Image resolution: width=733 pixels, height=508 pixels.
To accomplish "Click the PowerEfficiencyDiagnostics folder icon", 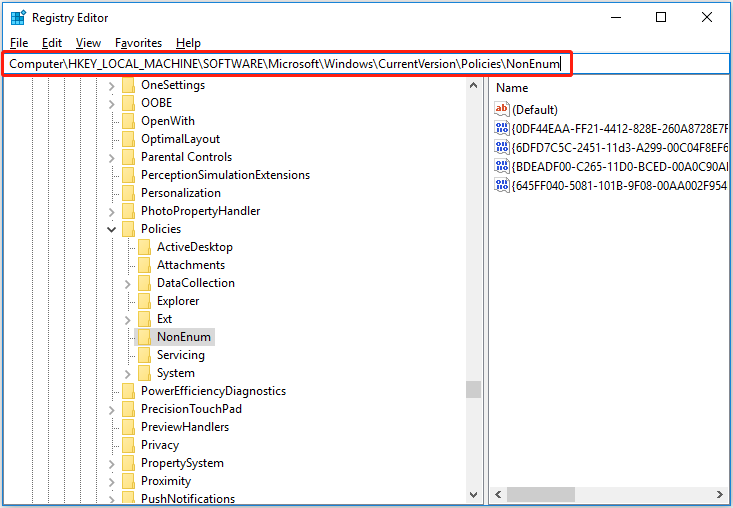I will 128,391.
